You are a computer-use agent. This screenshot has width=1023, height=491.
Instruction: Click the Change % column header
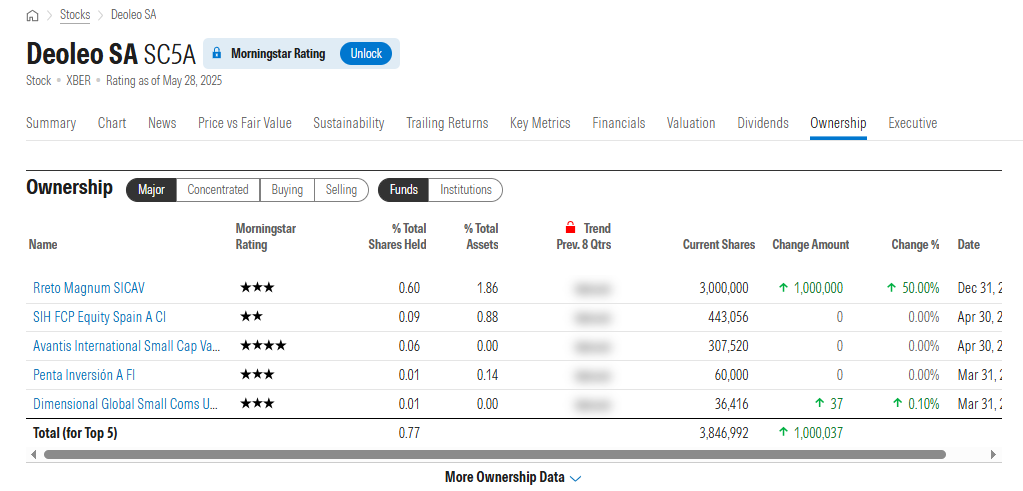point(915,245)
